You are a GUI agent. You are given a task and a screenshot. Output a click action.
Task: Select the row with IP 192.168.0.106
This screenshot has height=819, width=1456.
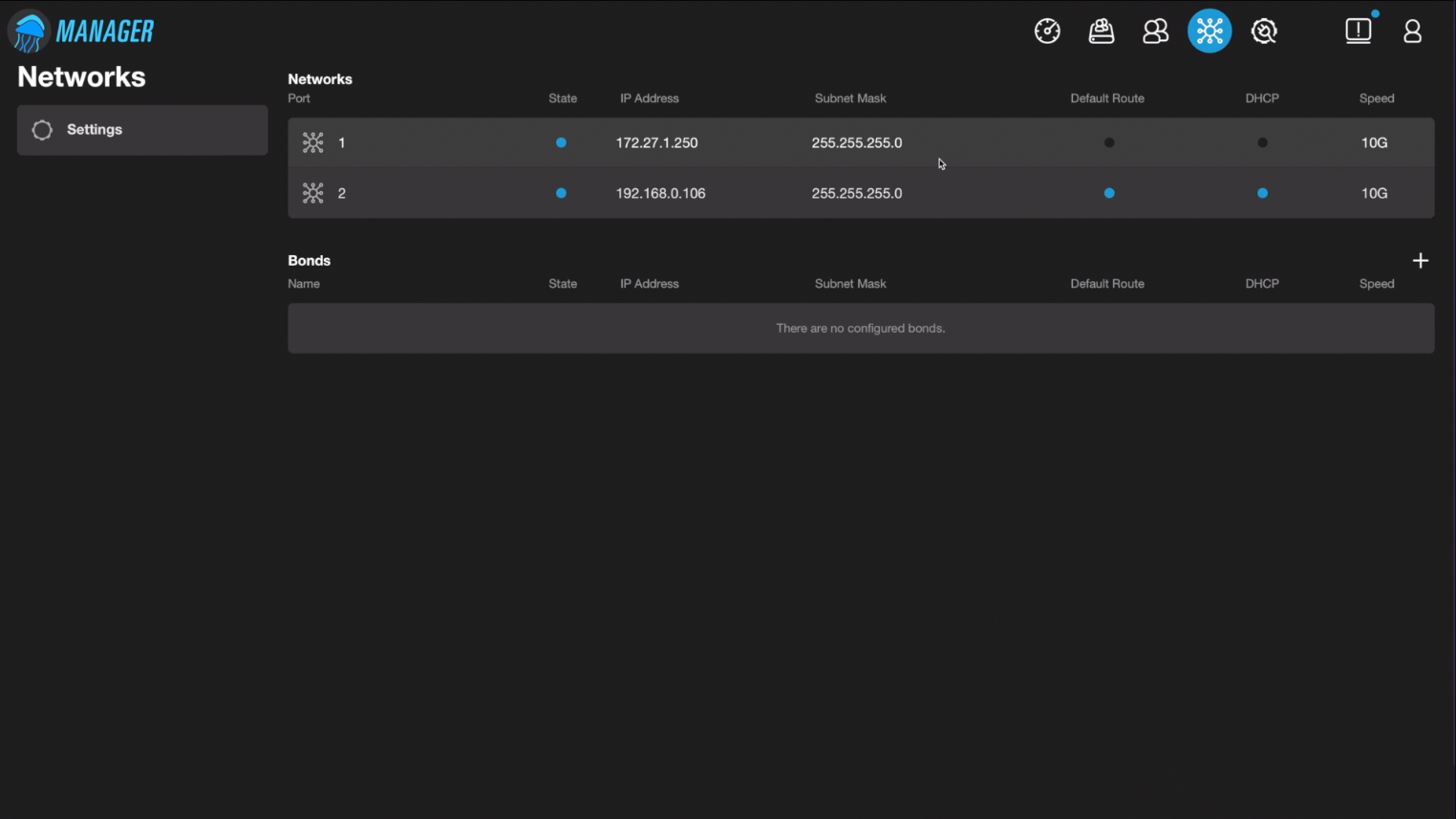pos(660,193)
